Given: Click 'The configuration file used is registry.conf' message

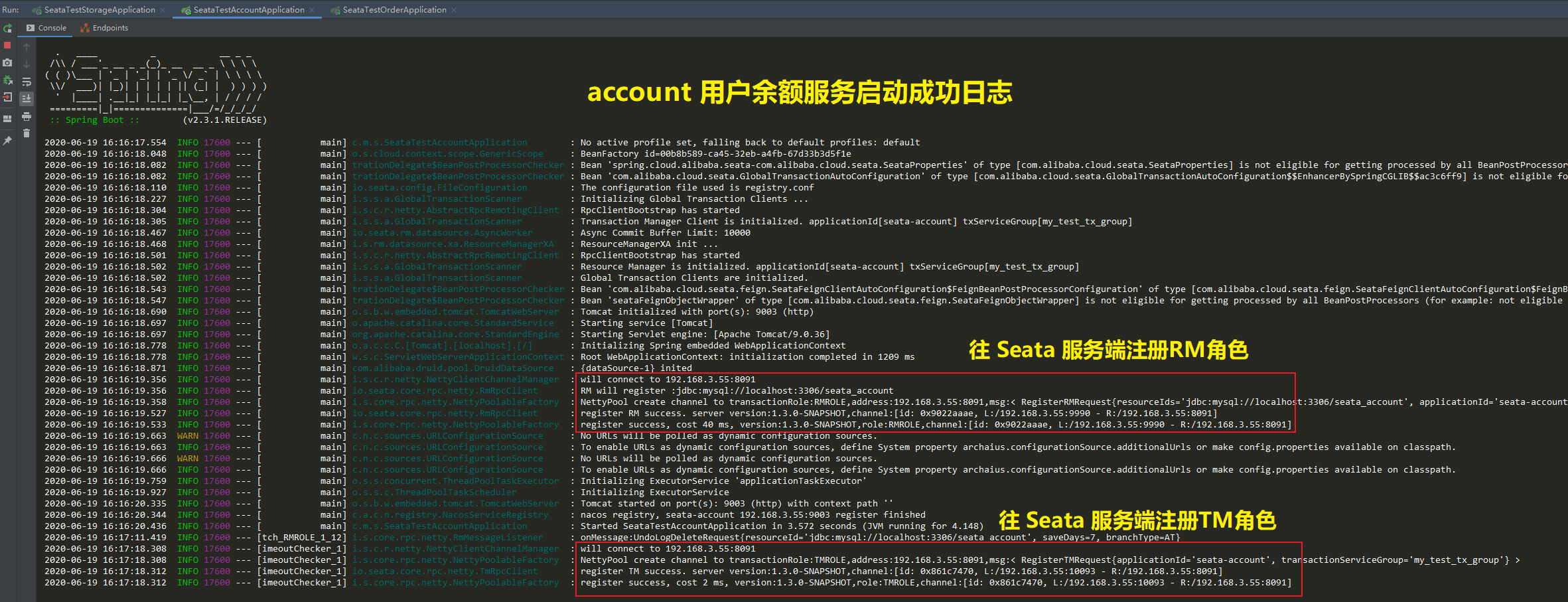Looking at the screenshot, I should (697, 188).
